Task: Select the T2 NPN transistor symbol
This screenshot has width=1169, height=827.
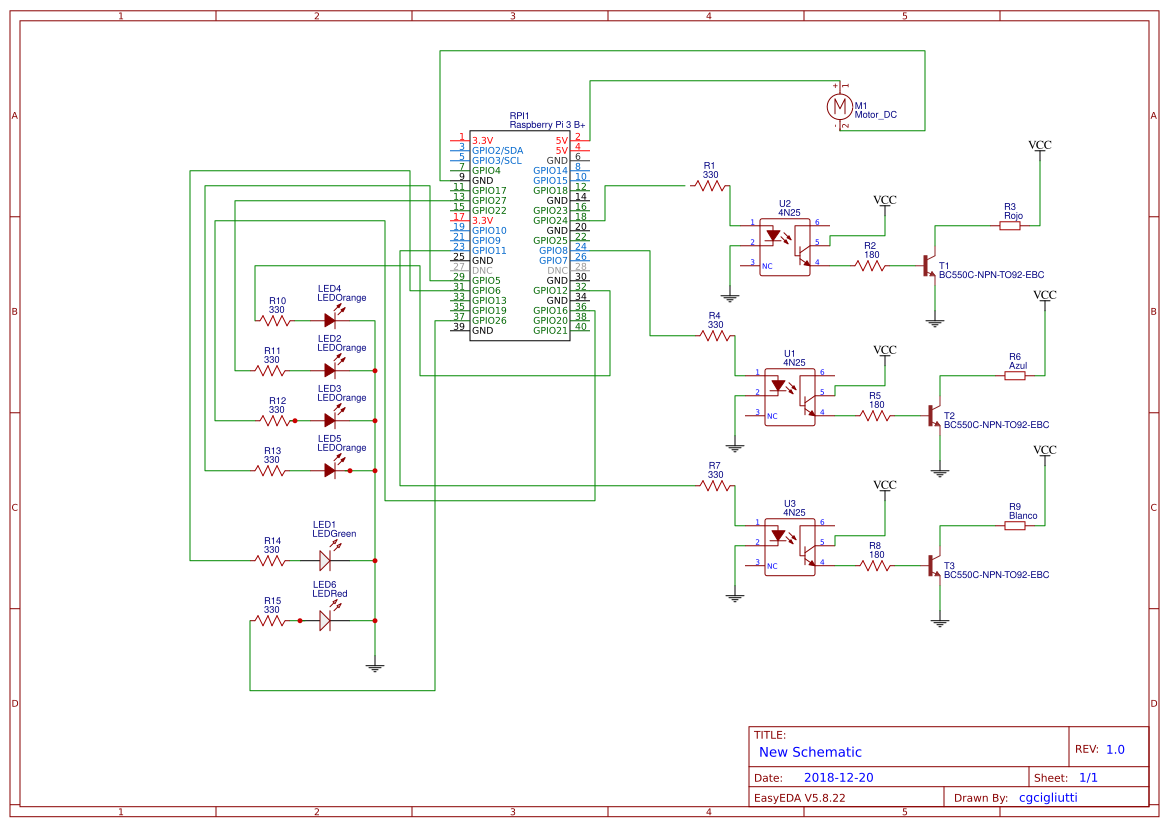Action: coord(934,415)
